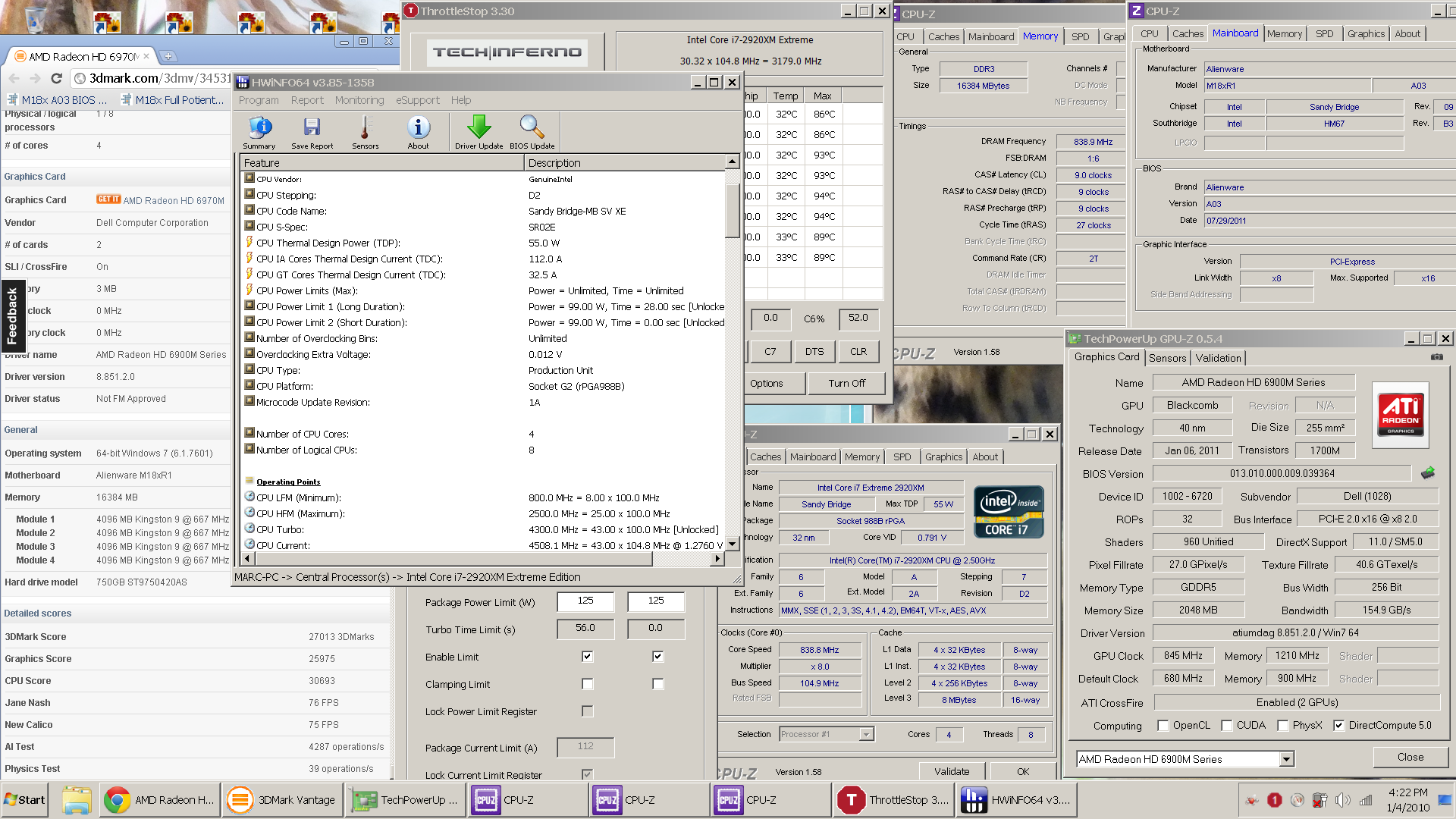Click the Intel Core i7 logo in CPU-Z

tap(1009, 512)
